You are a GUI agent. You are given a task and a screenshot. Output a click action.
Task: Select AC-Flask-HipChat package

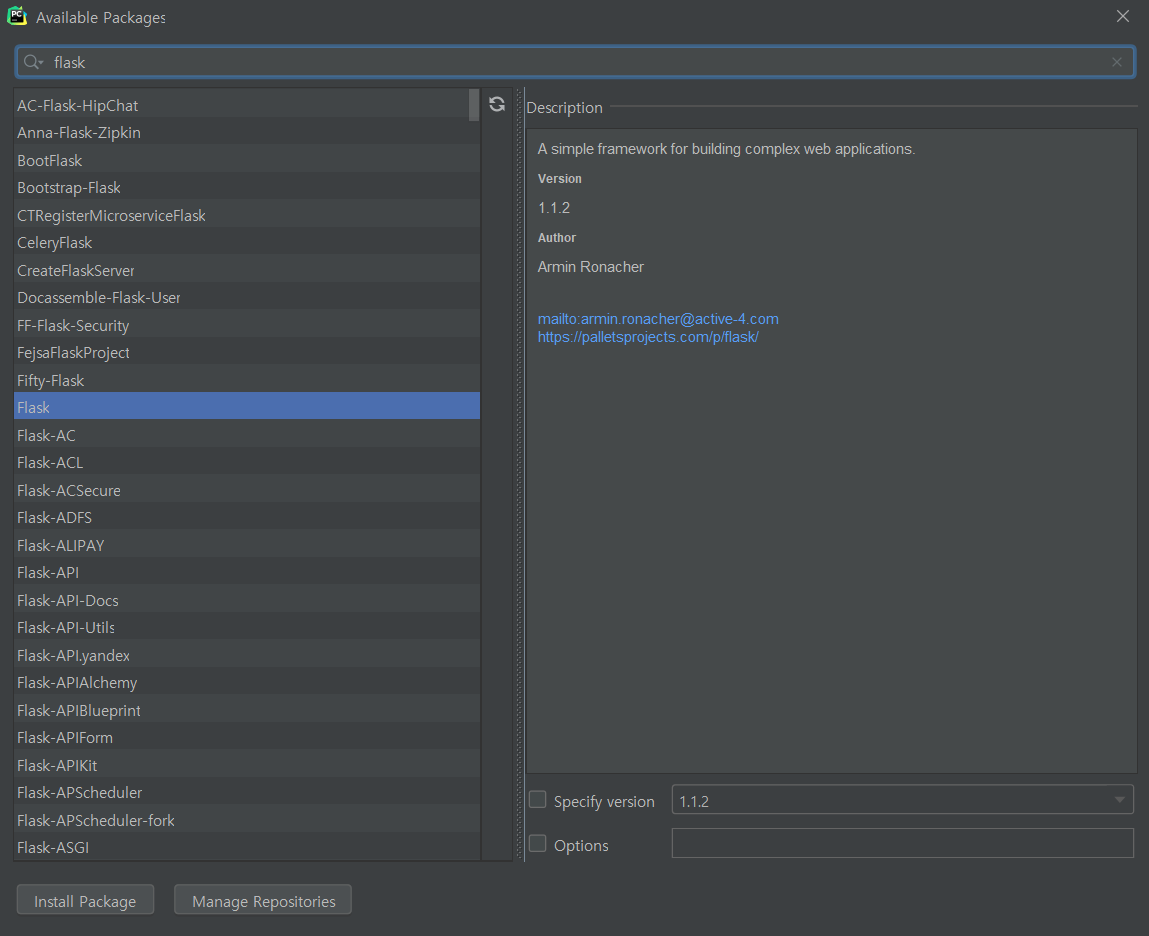coord(247,106)
